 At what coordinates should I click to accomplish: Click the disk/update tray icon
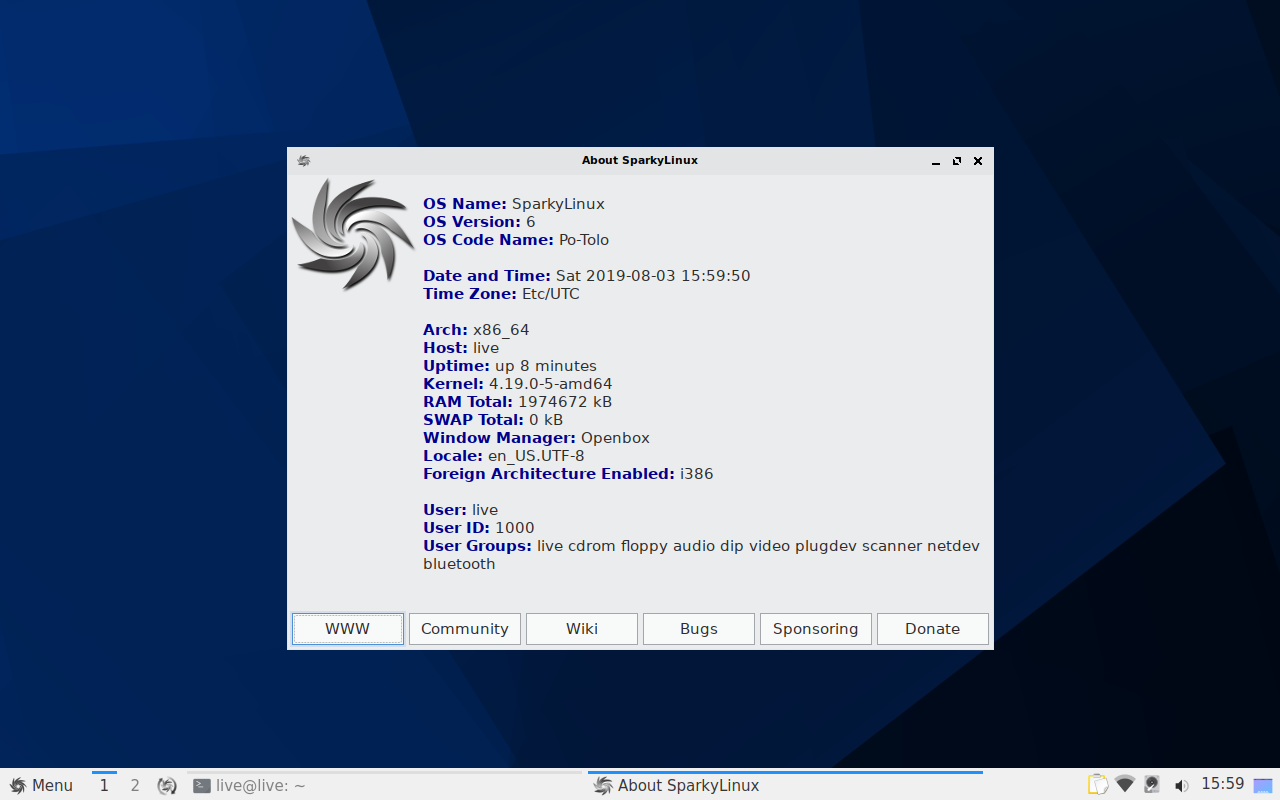pyautogui.click(x=1152, y=785)
